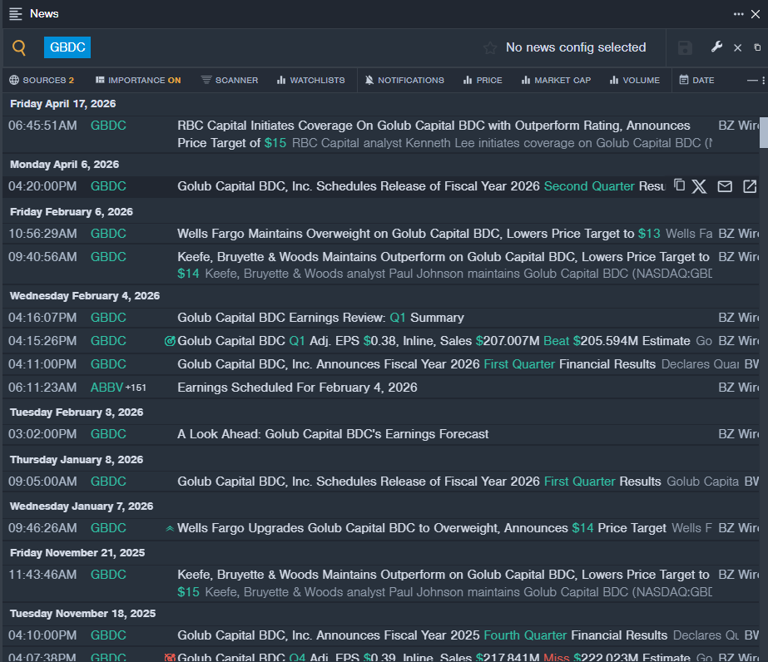The image size is (768, 662).
Task: Click the ABBV ticker link
Action: [106, 387]
